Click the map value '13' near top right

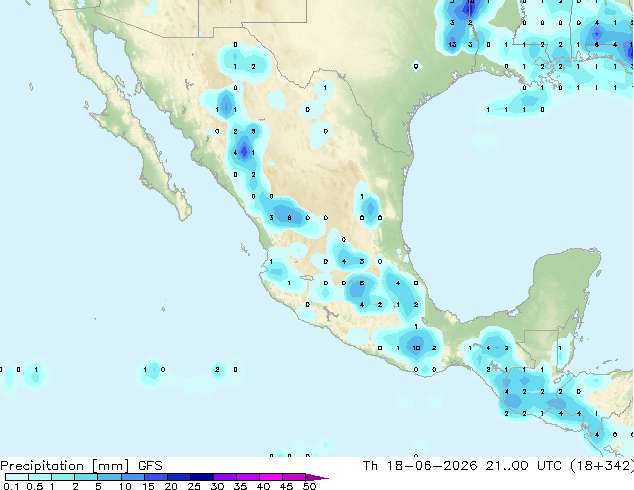(452, 44)
